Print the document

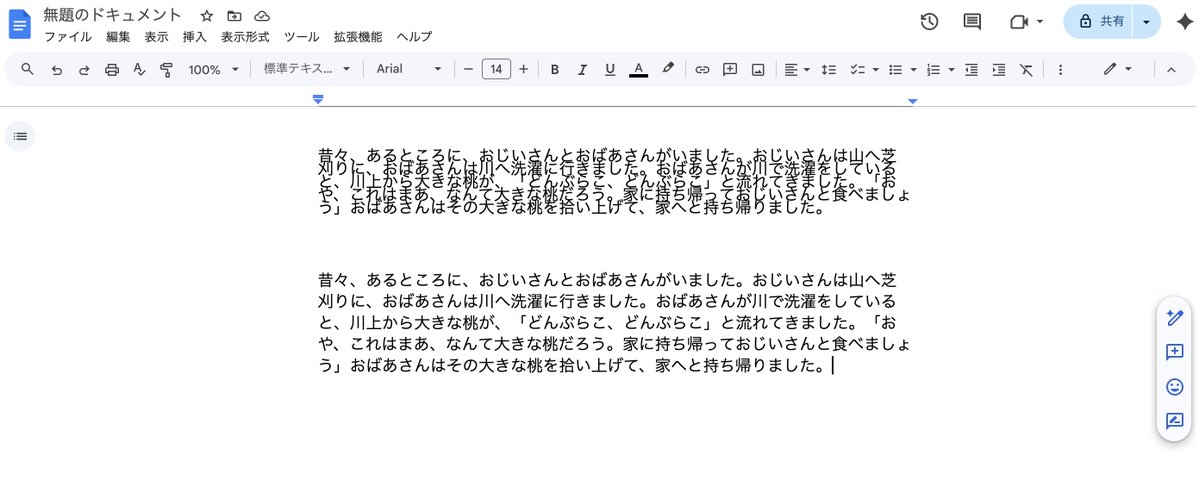point(112,70)
